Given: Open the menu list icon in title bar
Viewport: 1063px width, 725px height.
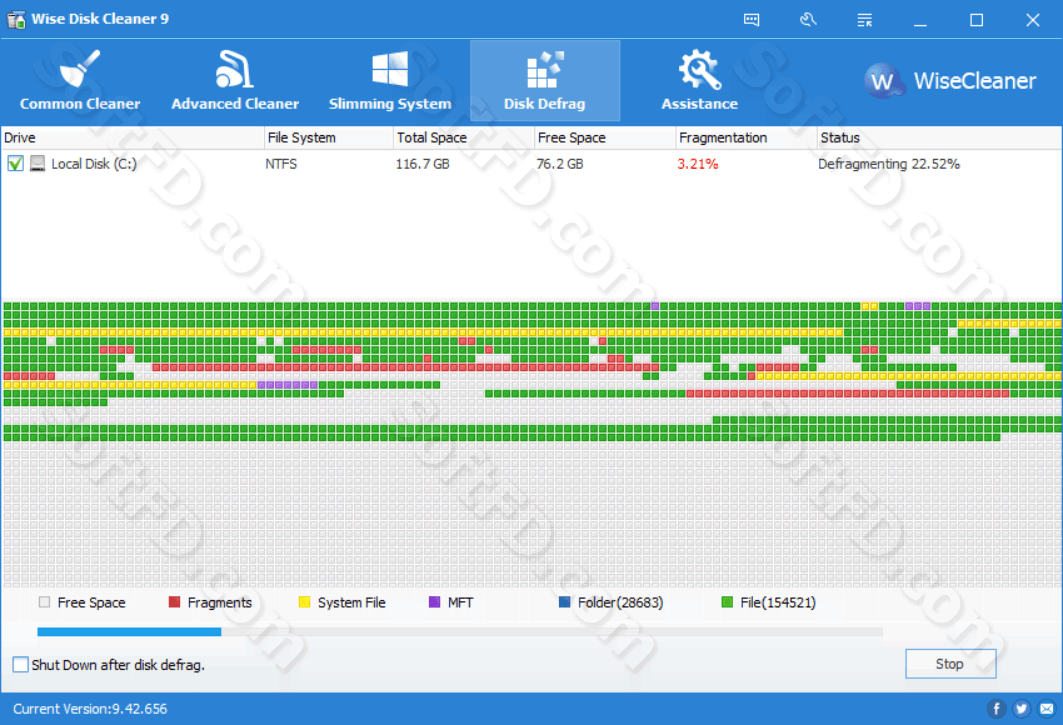Looking at the screenshot, I should click(864, 20).
